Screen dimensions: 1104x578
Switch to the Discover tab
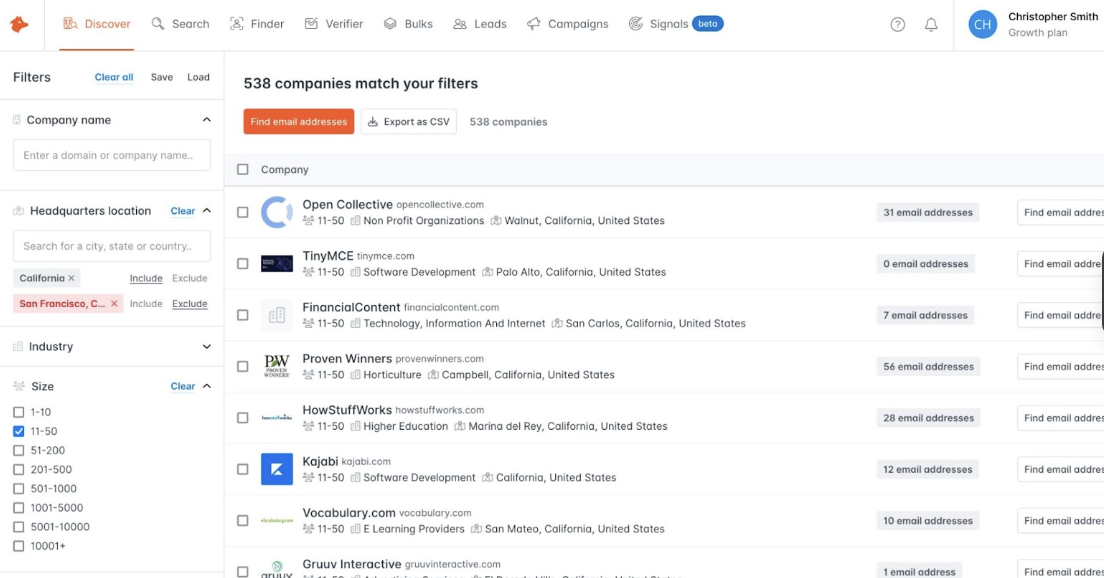point(96,23)
